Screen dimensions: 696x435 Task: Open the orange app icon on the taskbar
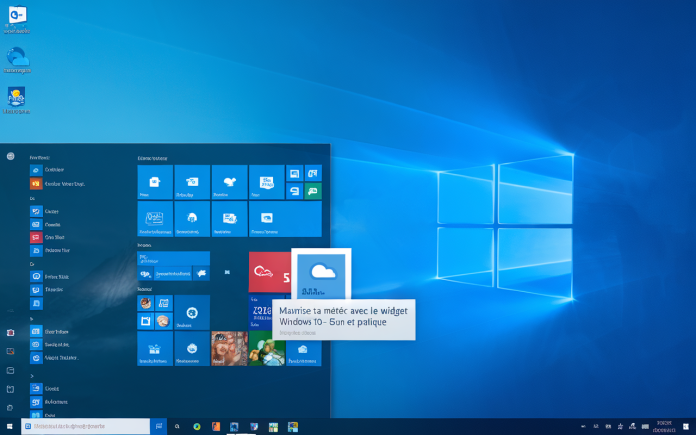[x=216, y=427]
